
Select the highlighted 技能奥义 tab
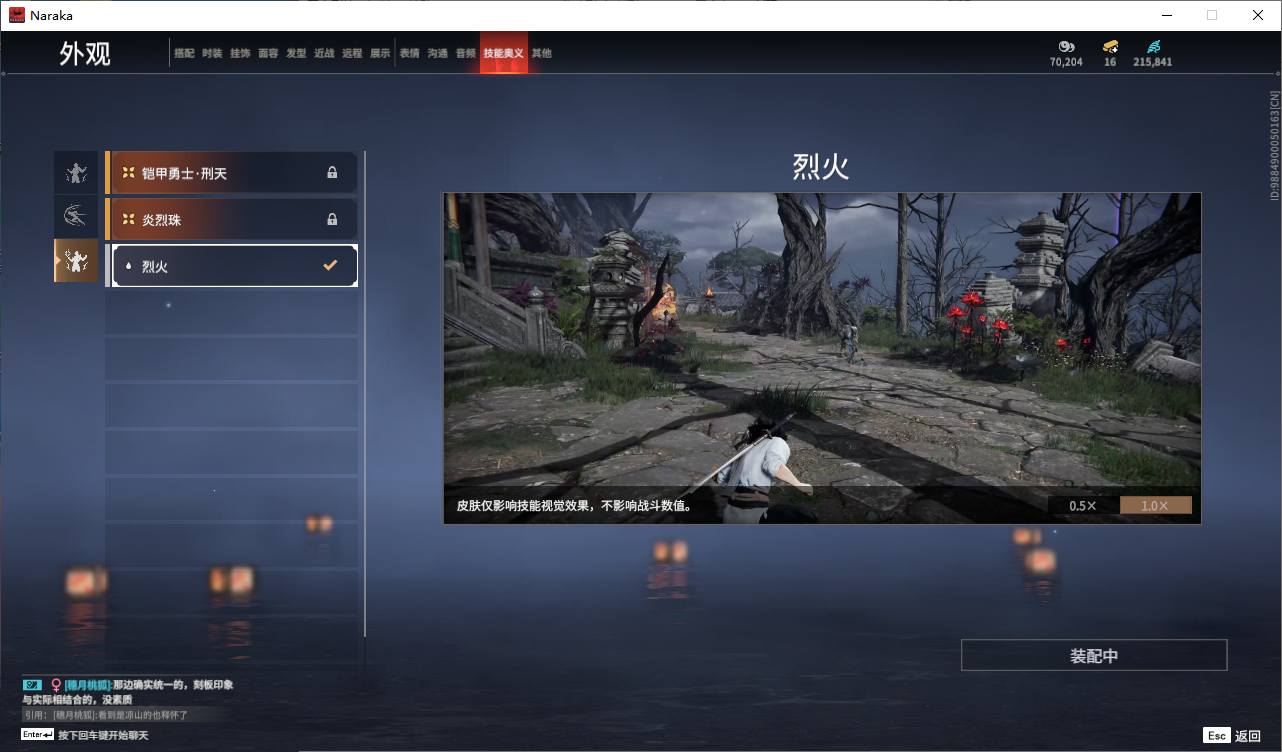click(x=503, y=53)
